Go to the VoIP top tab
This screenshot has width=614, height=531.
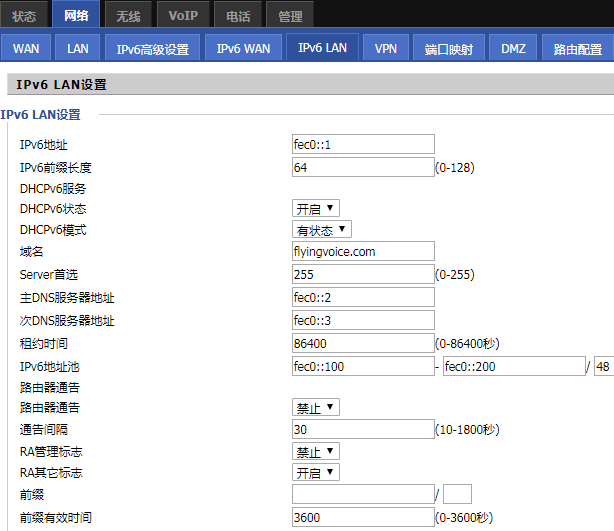pos(183,15)
